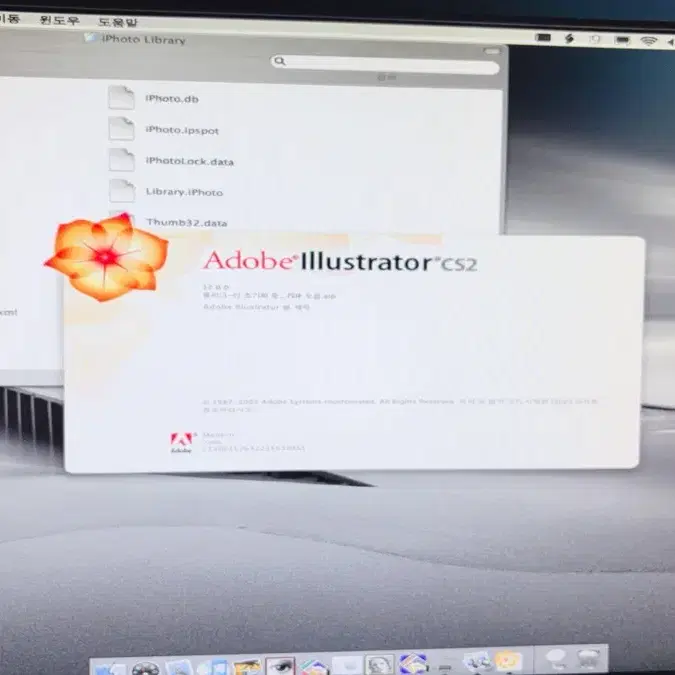Click the Bluetooth-style status icon in menu bar
Screen dimensions: 675x675
click(x=570, y=39)
